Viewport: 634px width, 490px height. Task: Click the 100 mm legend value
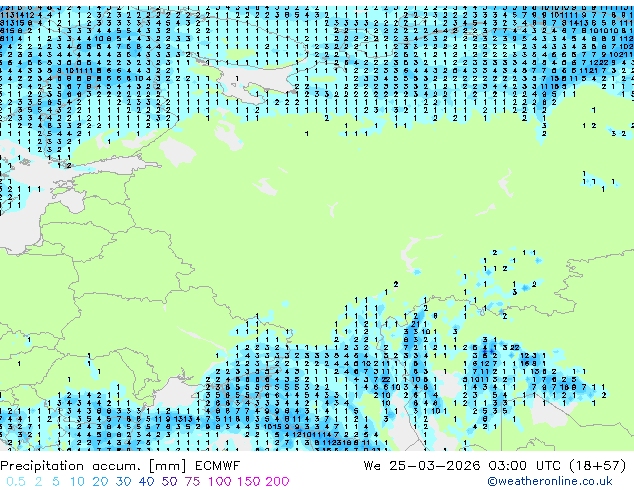coord(220,482)
